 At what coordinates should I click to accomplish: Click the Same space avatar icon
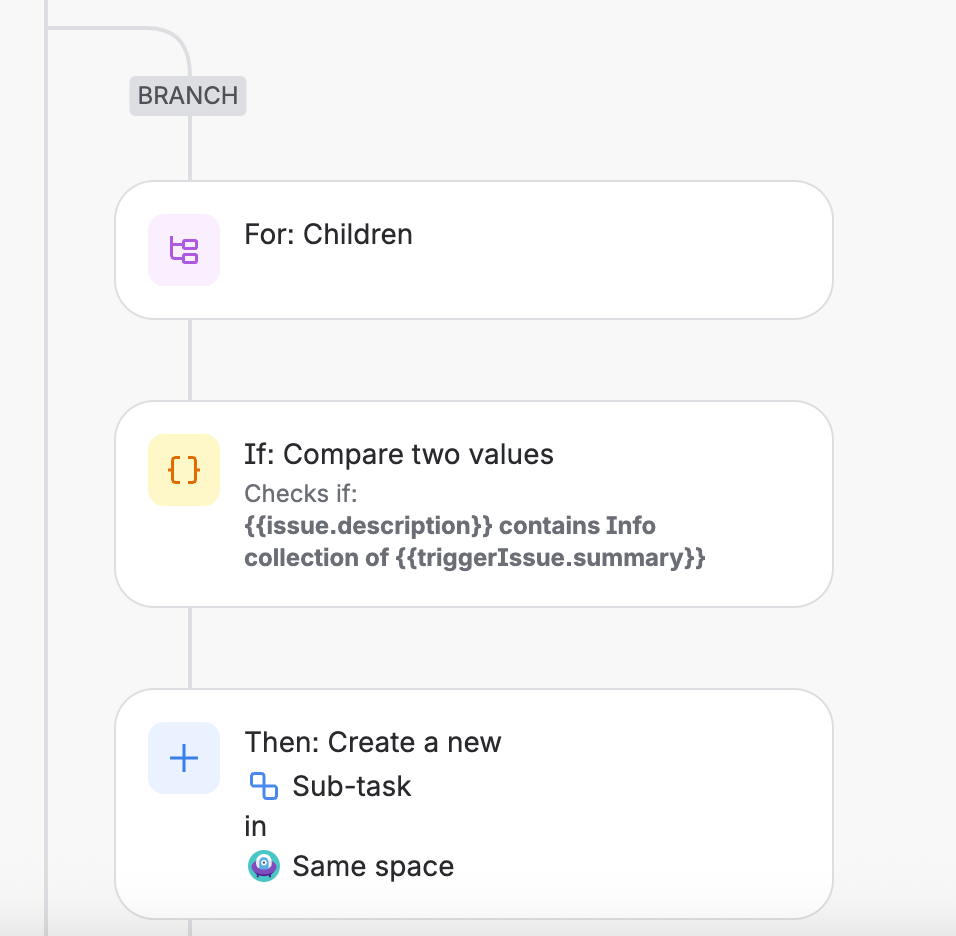(263, 866)
